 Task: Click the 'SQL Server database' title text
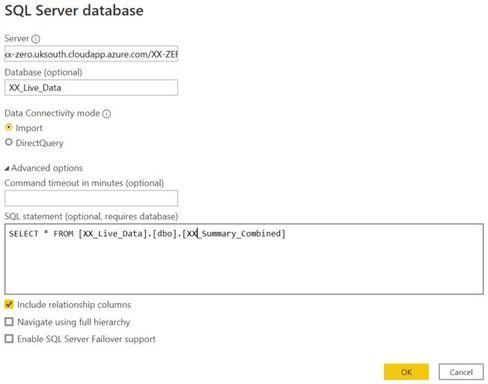pyautogui.click(x=74, y=11)
